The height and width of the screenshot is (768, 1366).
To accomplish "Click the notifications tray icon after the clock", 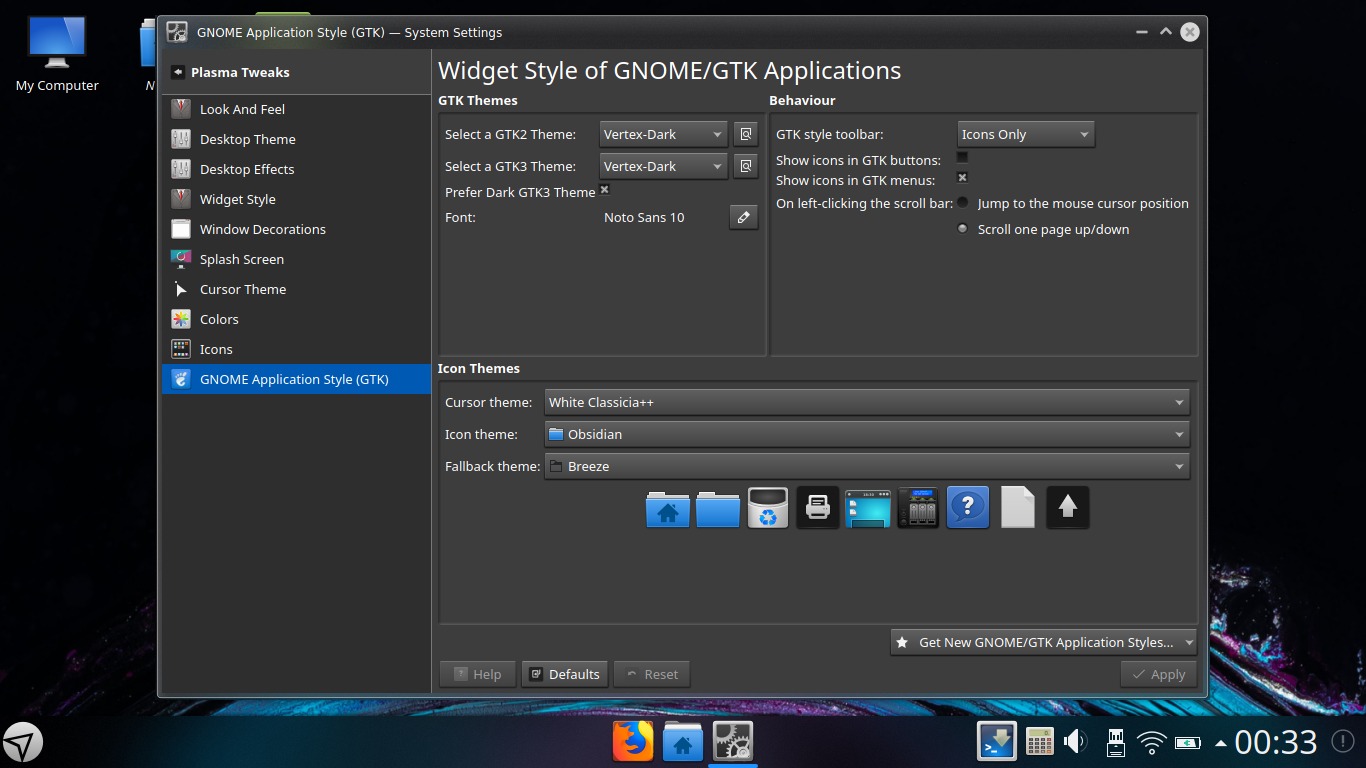I will [1343, 742].
